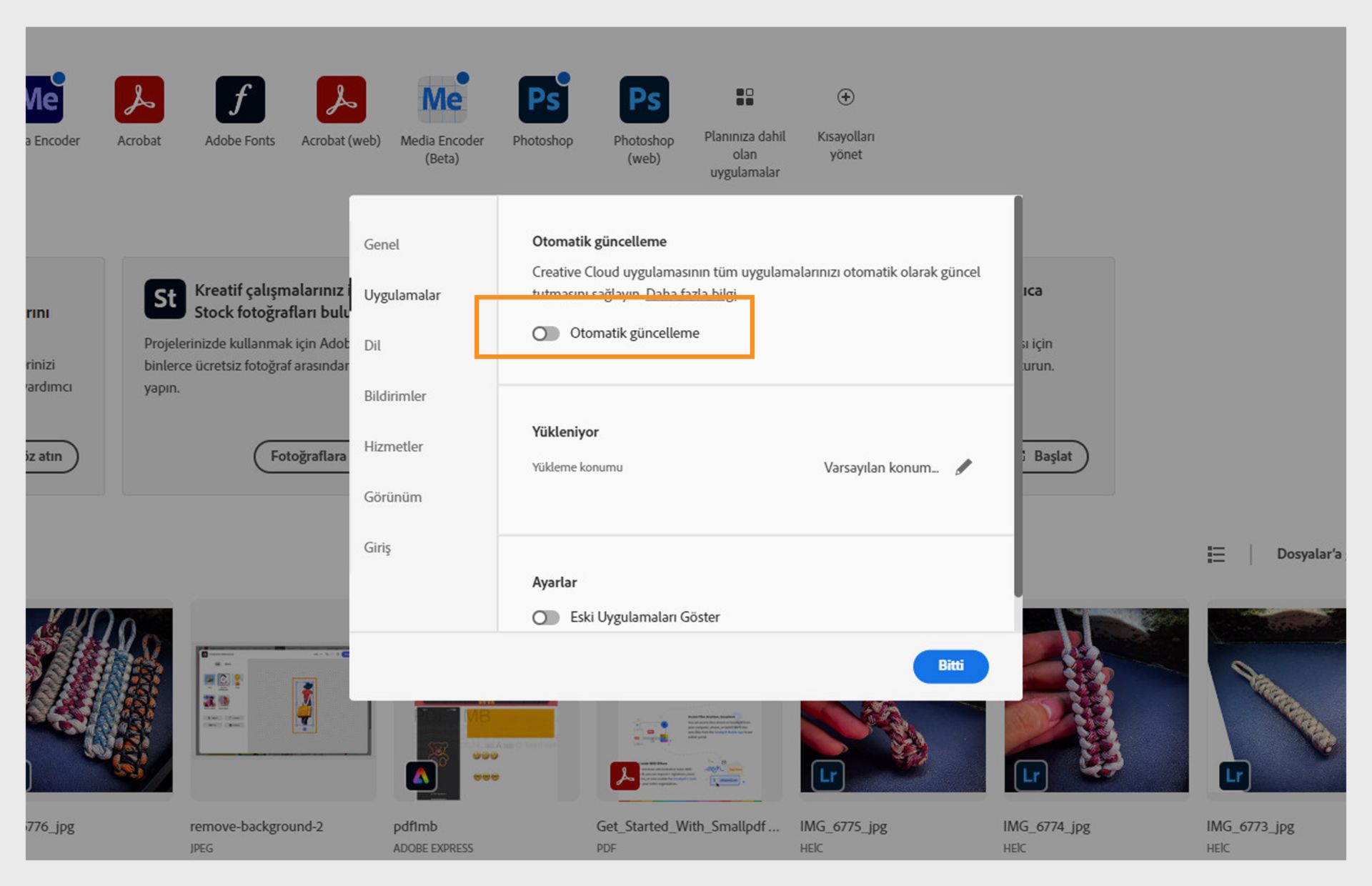Launch Media Encoder (Beta) app
Viewport: 1372px width, 886px height.
click(x=442, y=100)
